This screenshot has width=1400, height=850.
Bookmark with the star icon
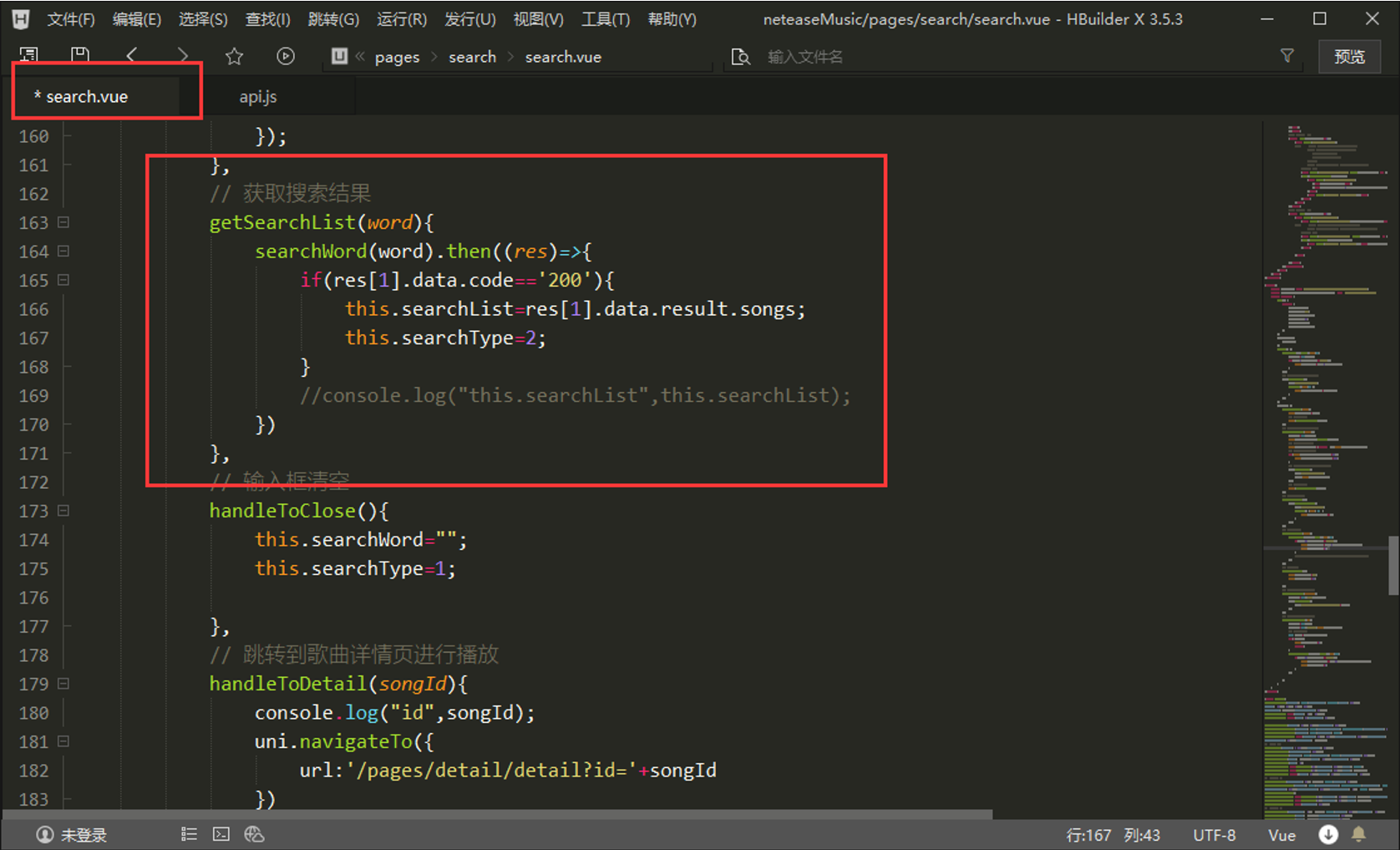234,56
